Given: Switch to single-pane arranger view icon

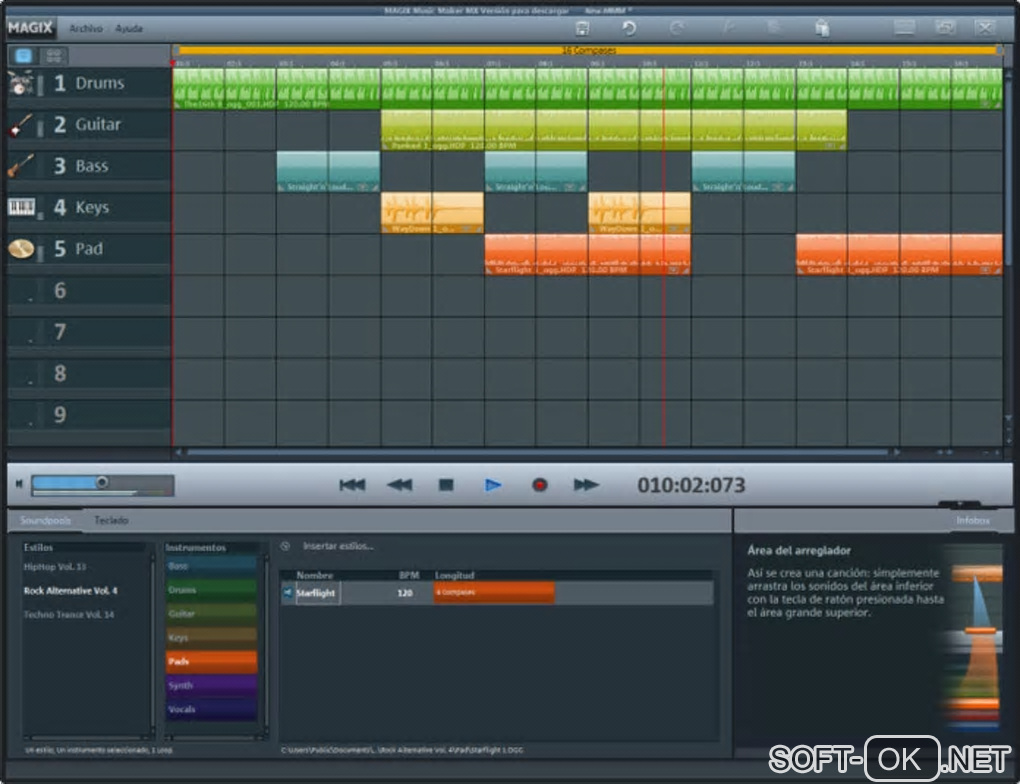Looking at the screenshot, I should tap(23, 55).
